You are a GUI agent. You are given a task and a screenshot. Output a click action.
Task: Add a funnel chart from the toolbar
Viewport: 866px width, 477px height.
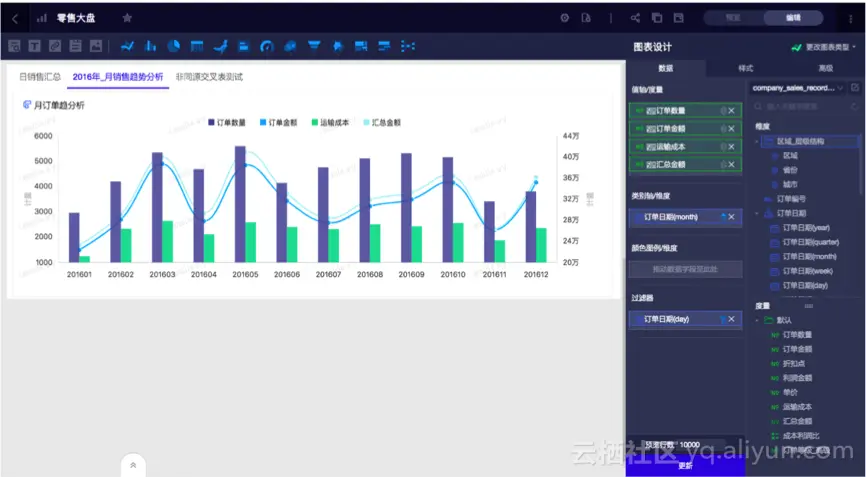(314, 46)
